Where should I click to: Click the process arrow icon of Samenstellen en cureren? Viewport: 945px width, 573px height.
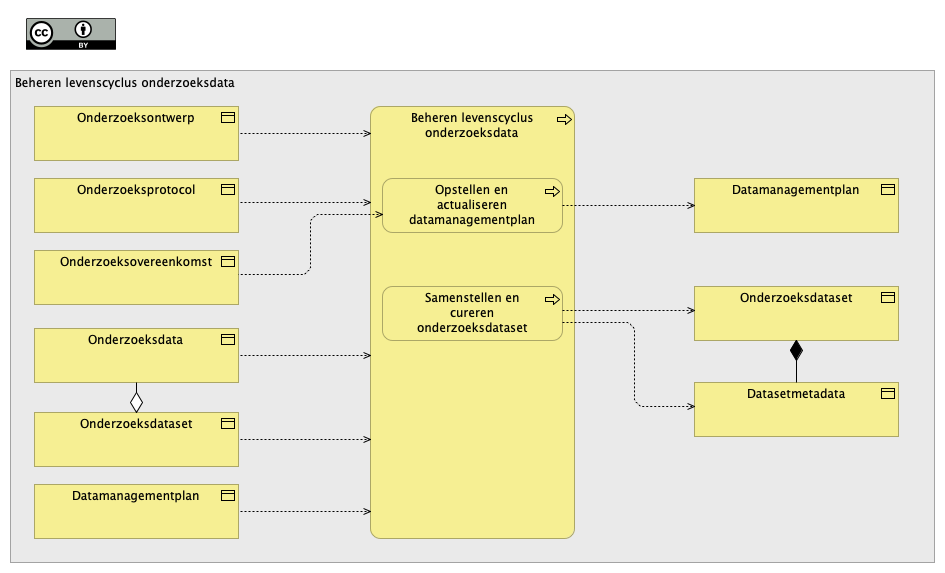pyautogui.click(x=552, y=299)
